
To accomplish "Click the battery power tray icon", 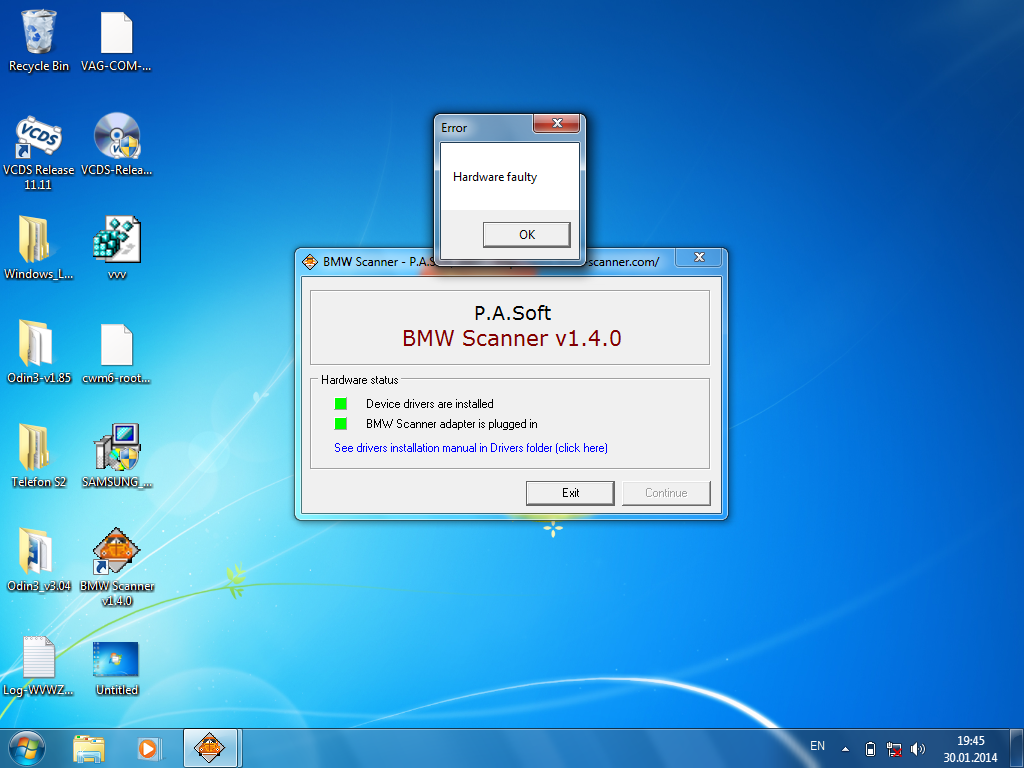I will coord(870,749).
